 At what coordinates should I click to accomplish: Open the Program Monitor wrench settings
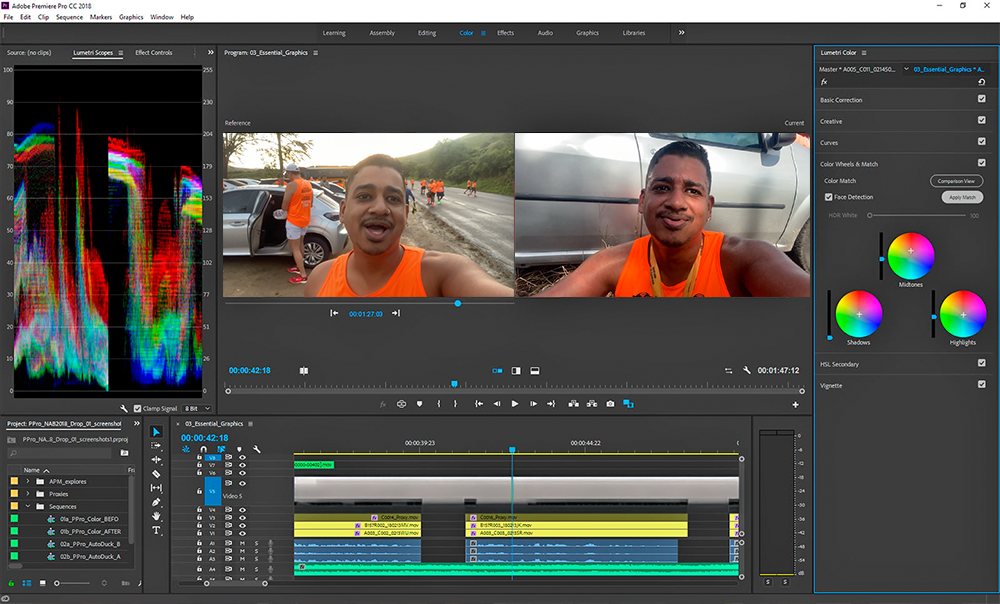746,371
